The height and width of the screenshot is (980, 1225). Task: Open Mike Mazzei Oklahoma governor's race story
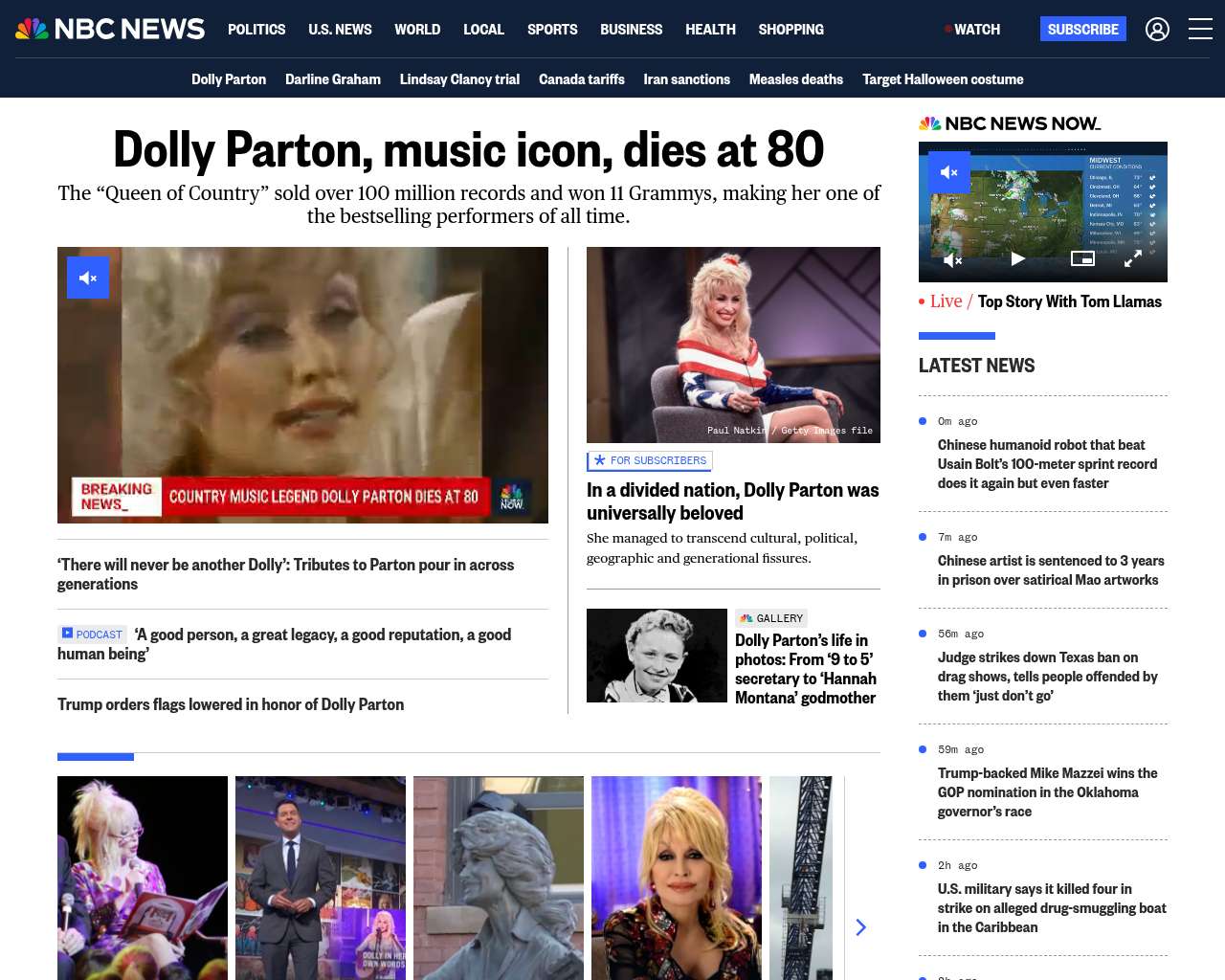(x=1047, y=792)
